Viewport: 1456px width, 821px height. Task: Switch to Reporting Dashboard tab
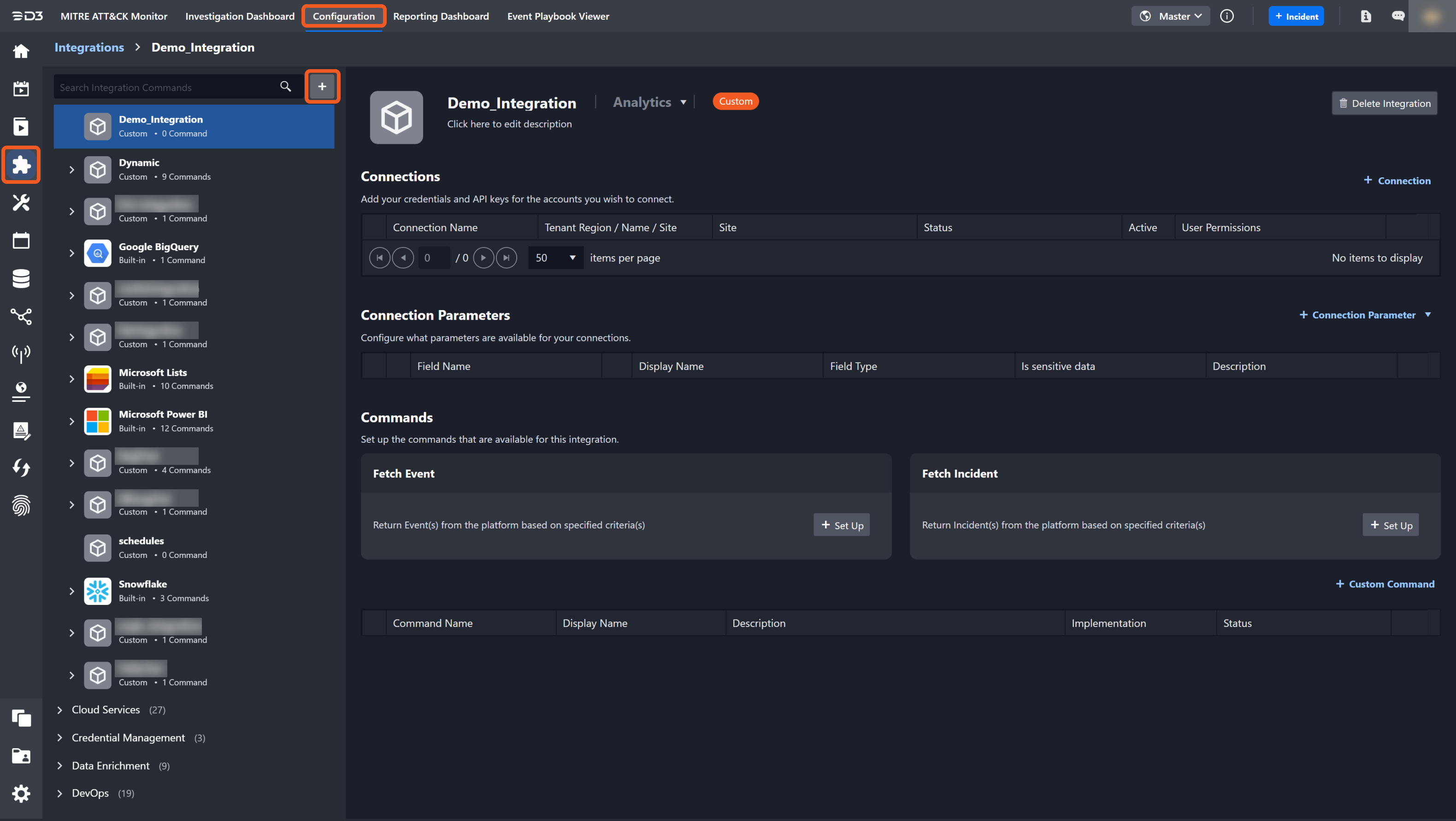pyautogui.click(x=441, y=16)
